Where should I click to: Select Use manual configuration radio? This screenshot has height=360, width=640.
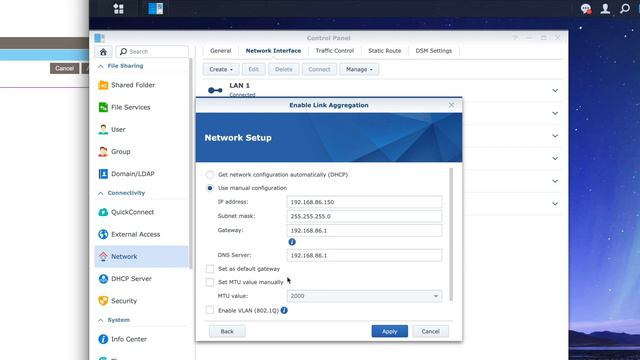click(x=210, y=188)
